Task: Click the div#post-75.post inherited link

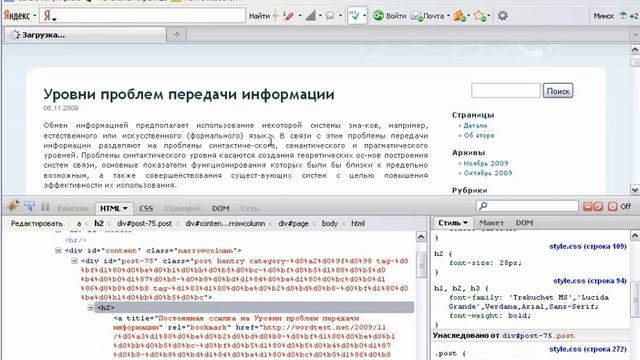Action: point(538,336)
